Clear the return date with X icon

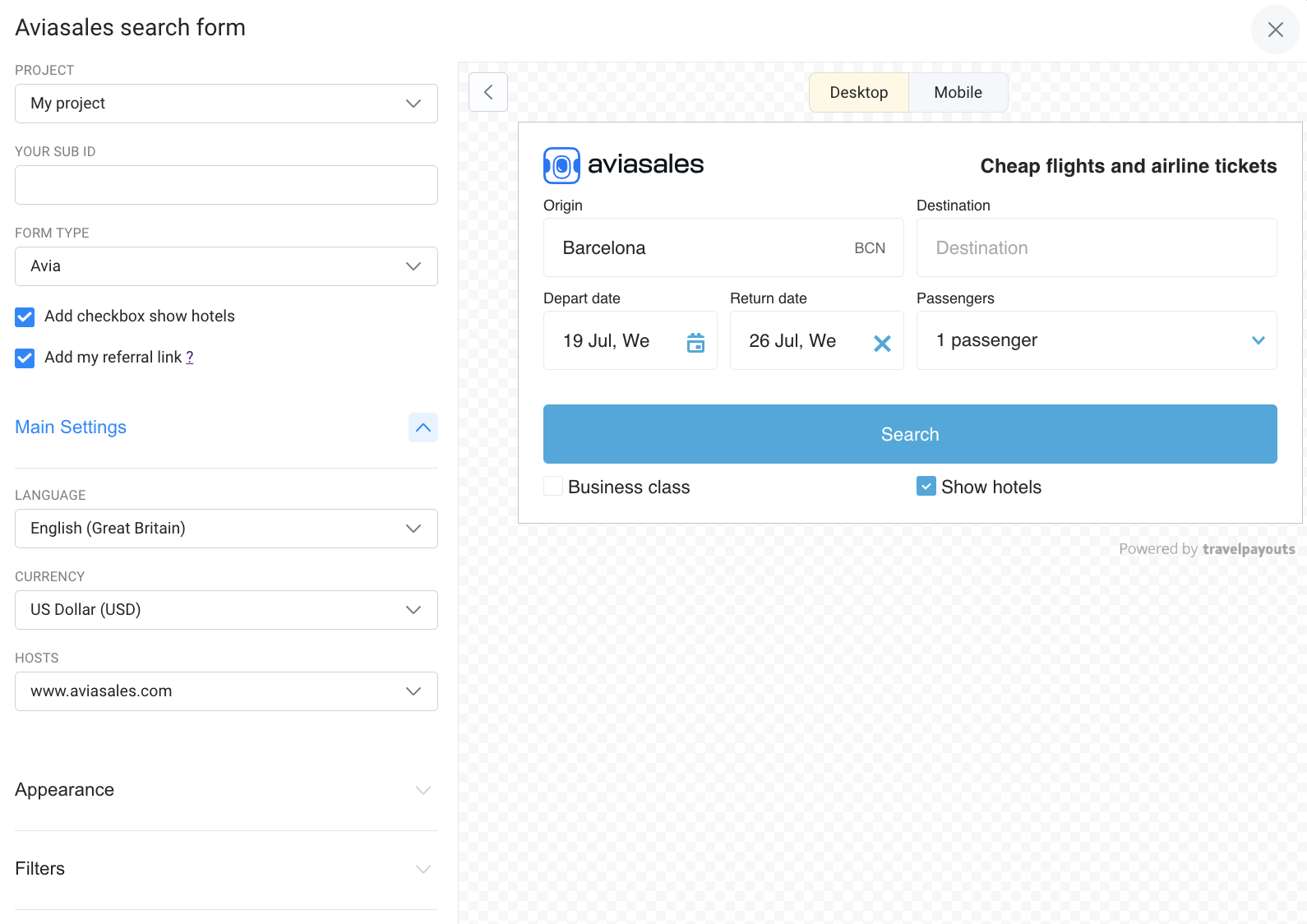point(882,343)
